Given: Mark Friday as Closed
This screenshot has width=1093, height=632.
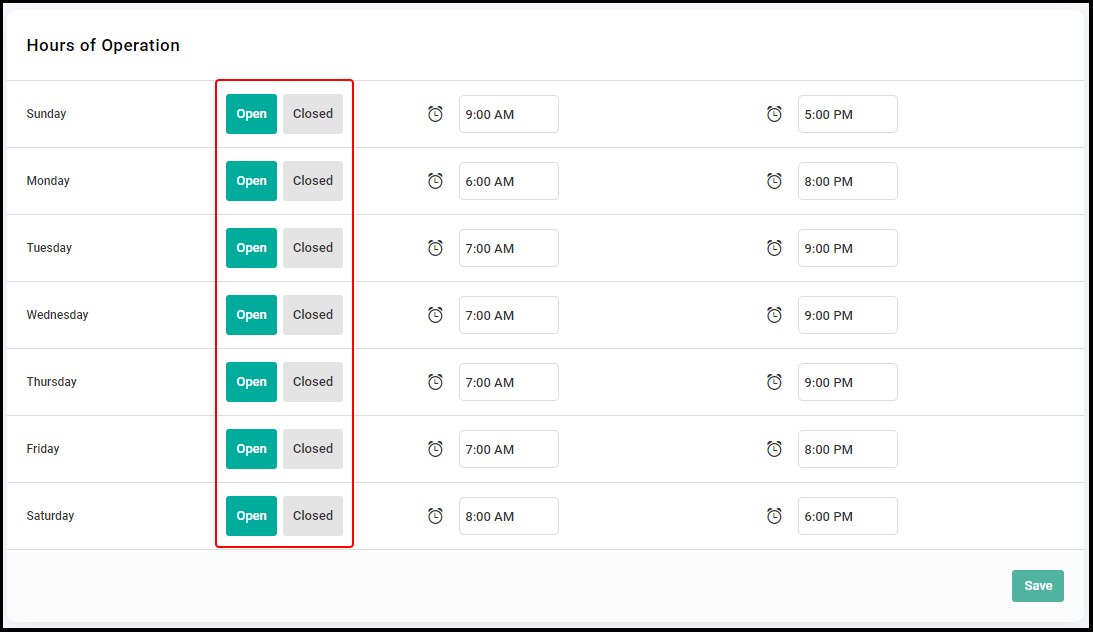Looking at the screenshot, I should tap(313, 448).
